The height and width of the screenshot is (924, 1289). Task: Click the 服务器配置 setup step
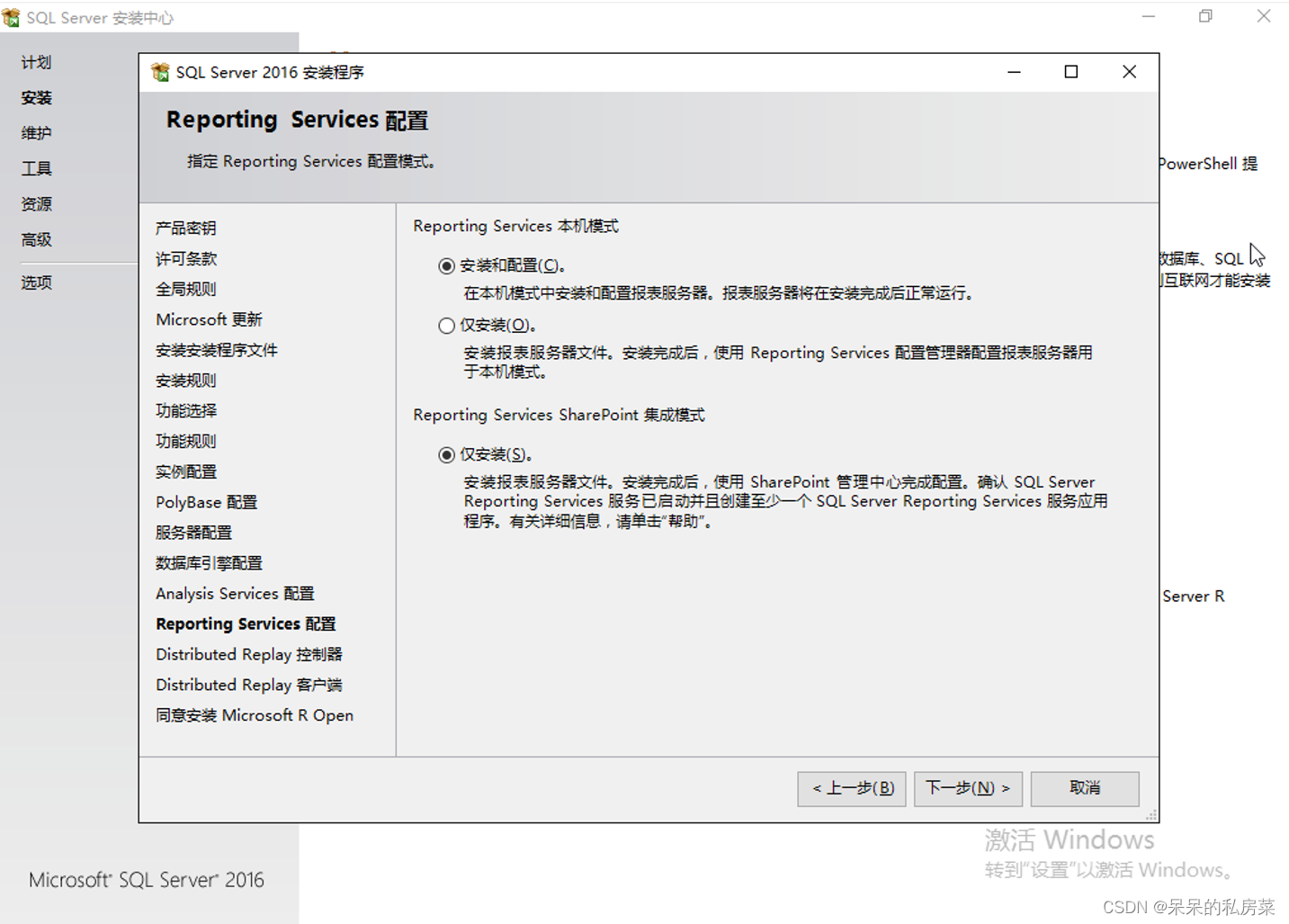[x=193, y=533]
